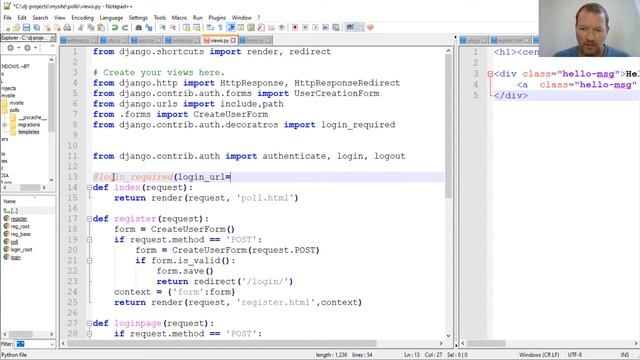
Task: Toggle Synchronize Horizontal Scrolling icon
Action: pos(196,27)
